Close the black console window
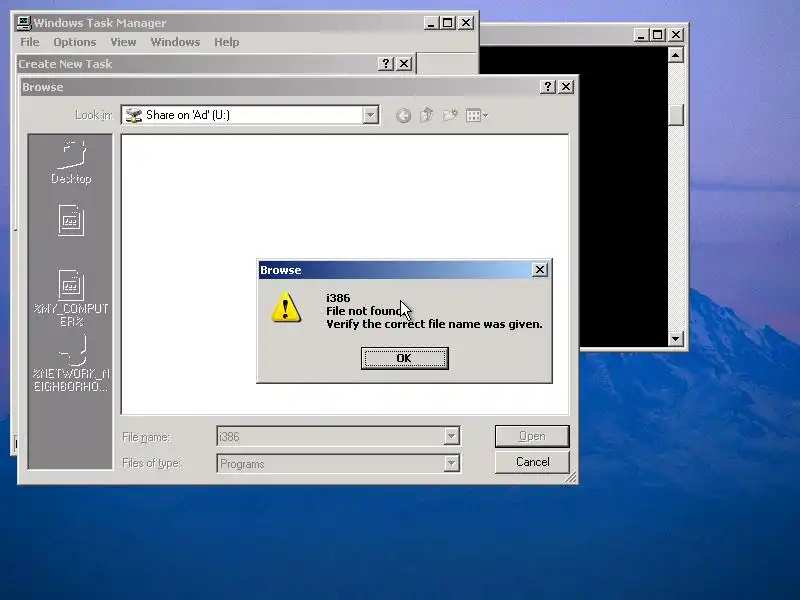This screenshot has height=600, width=800. pos(676,35)
